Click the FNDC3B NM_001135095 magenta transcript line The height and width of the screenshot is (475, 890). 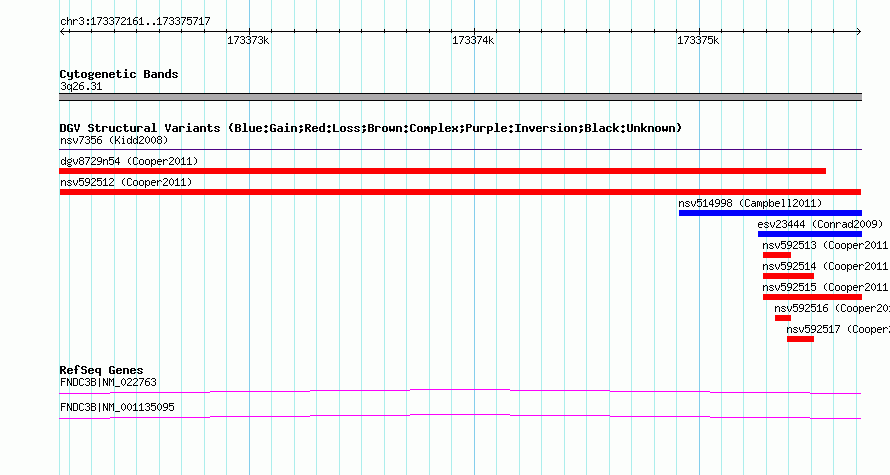[460, 417]
